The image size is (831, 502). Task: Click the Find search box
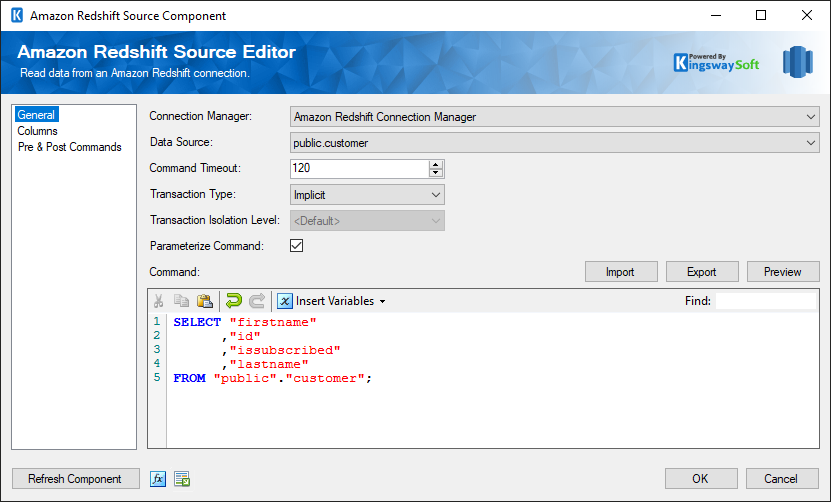(766, 301)
